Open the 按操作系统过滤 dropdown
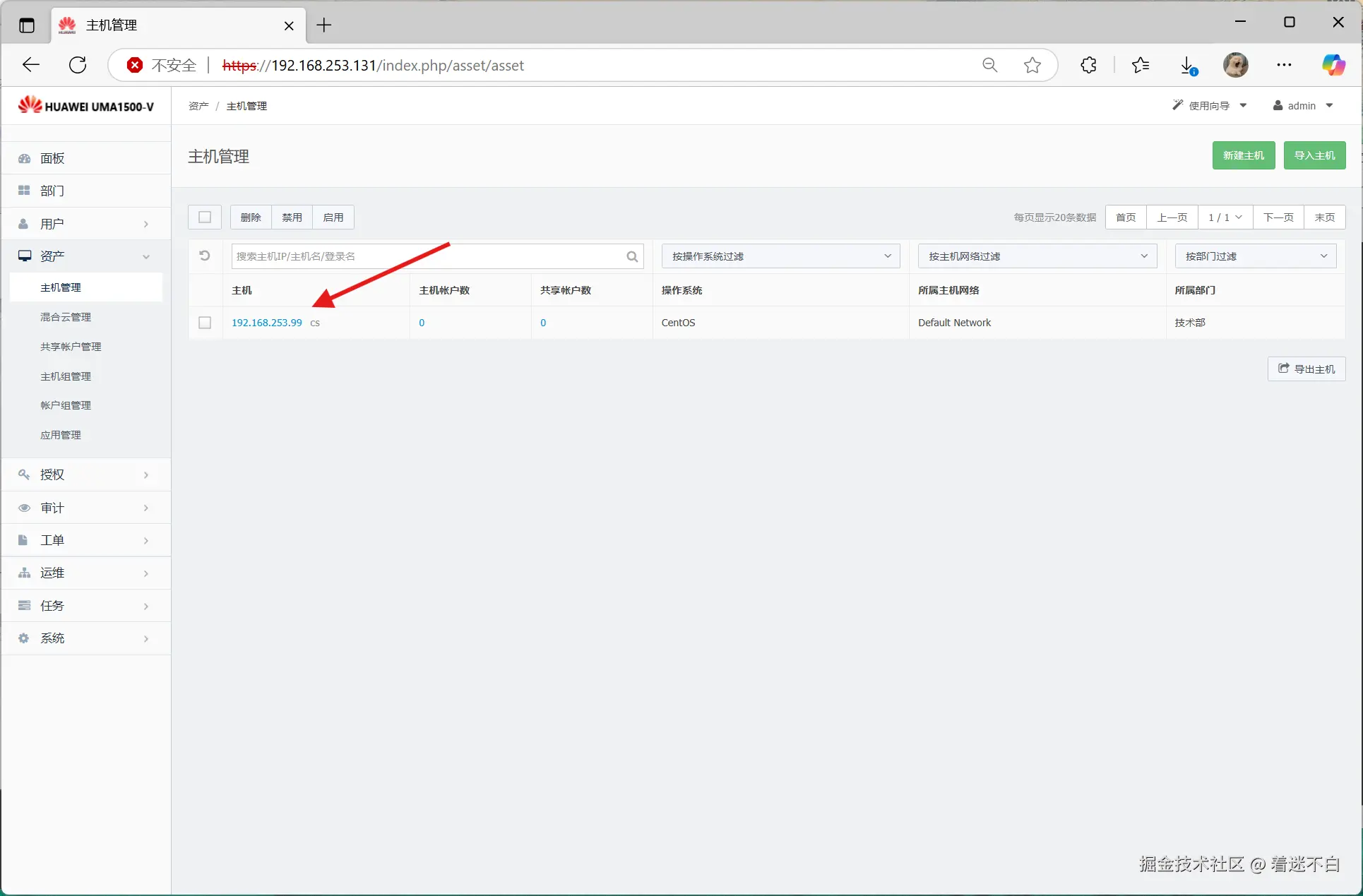 pyautogui.click(x=780, y=256)
